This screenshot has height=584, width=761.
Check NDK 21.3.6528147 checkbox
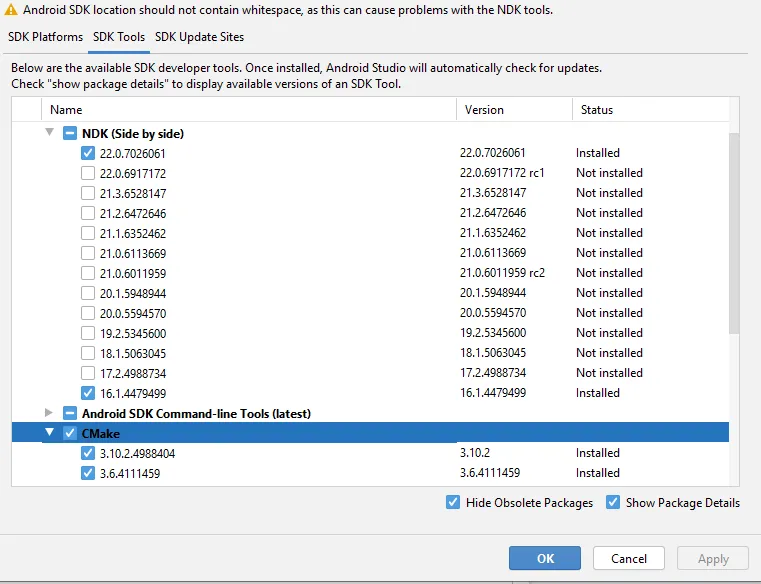[88, 193]
